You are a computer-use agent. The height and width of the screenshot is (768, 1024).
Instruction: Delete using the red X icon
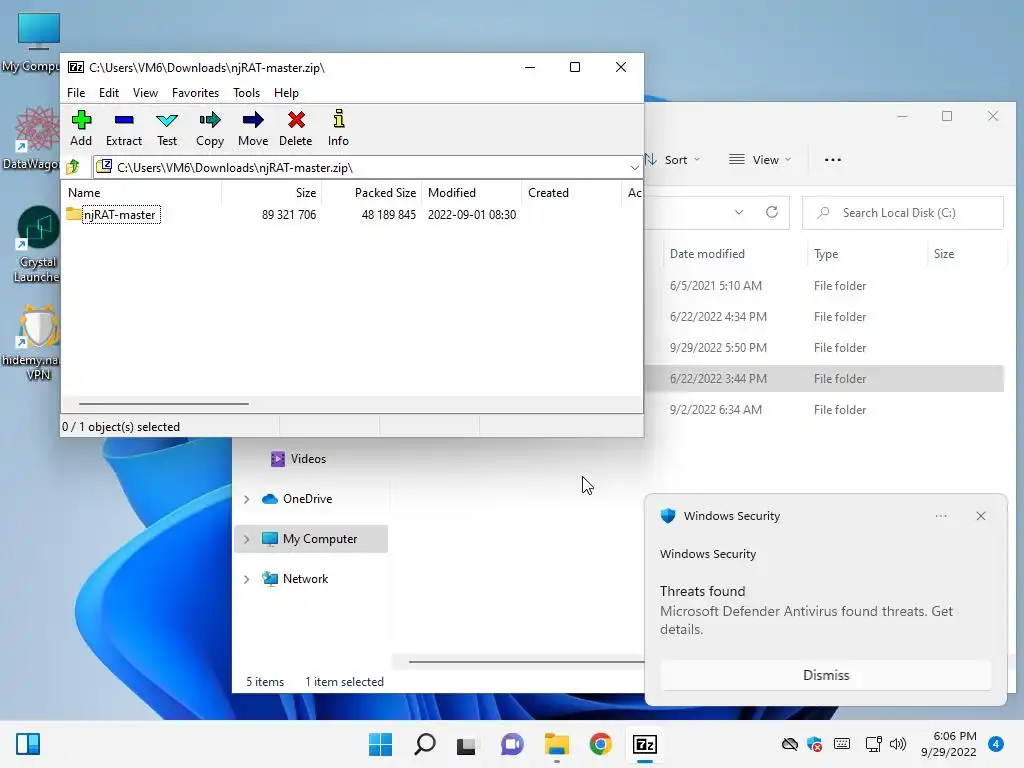296,128
